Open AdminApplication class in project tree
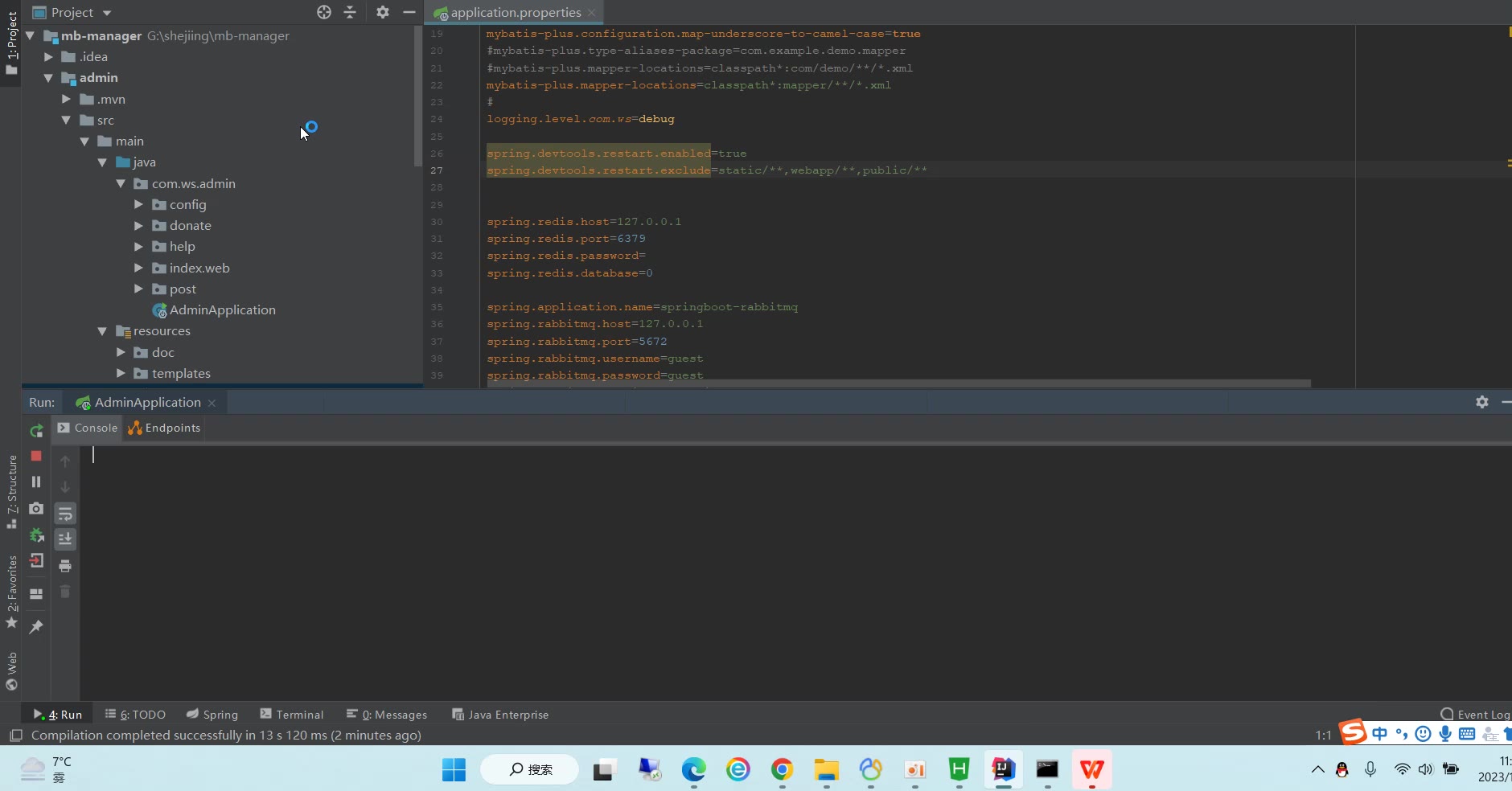Viewport: 1512px width, 791px height. point(222,310)
